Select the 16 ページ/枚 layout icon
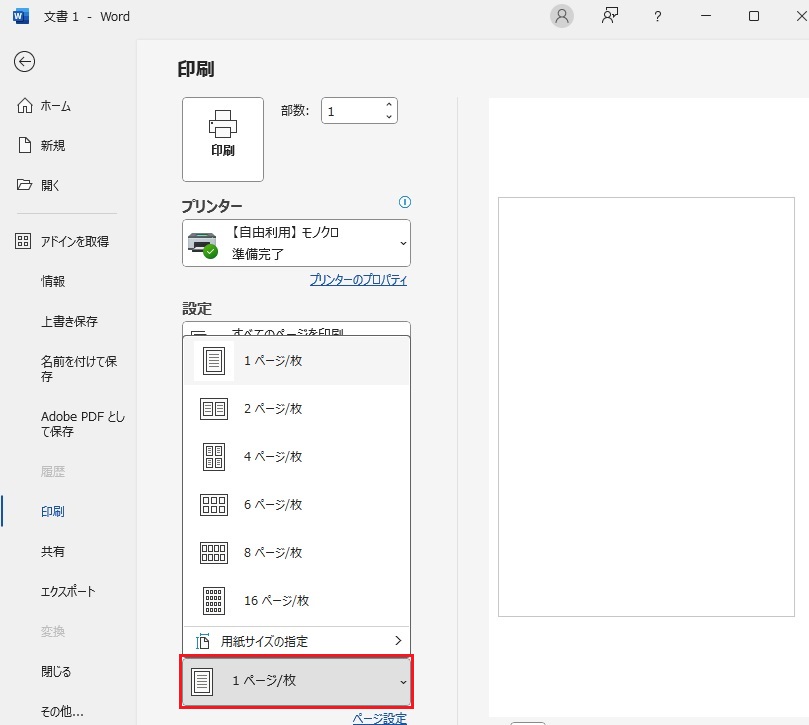809x725 pixels. coord(213,600)
